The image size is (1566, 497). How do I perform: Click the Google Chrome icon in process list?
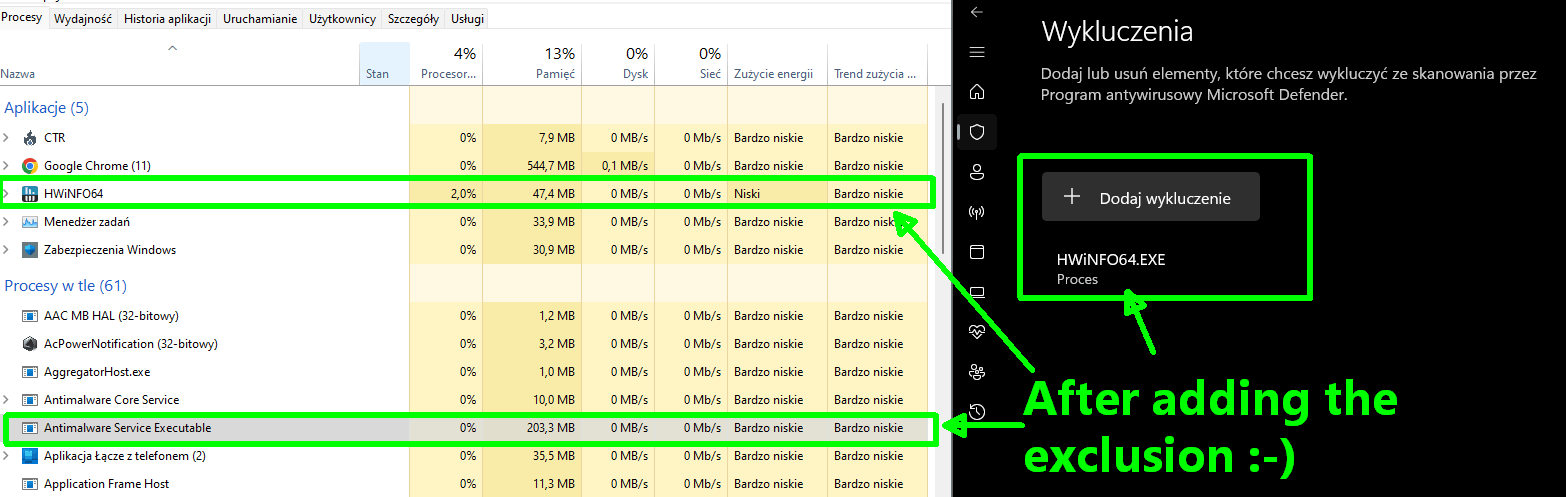click(x=30, y=166)
